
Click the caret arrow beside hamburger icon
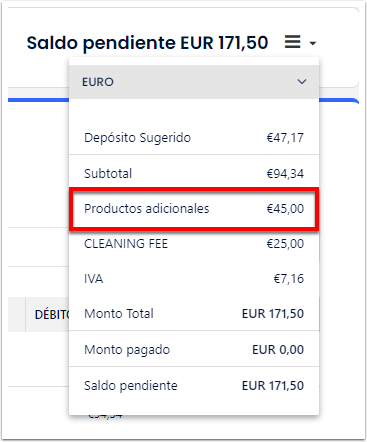click(312, 43)
